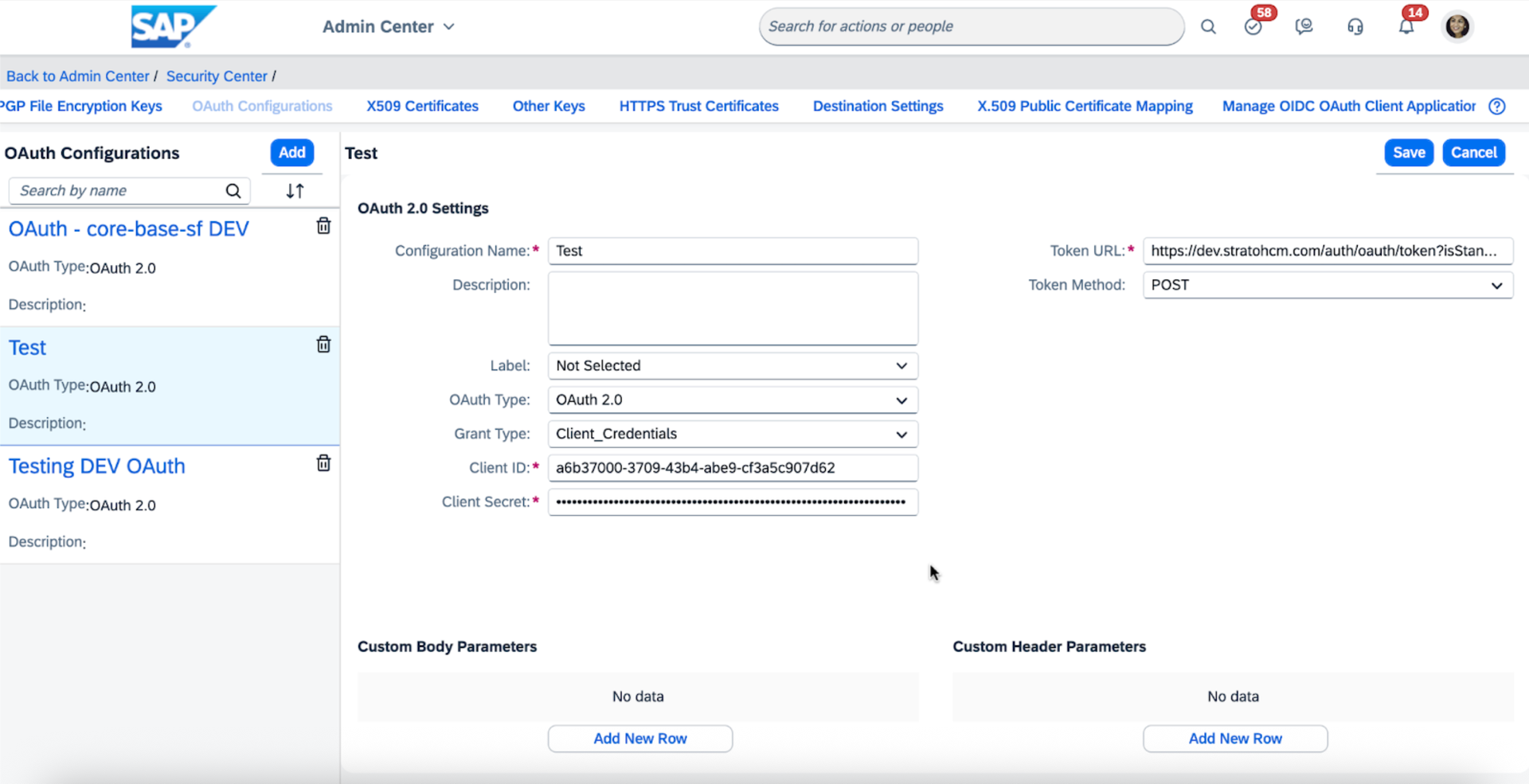Click the Client ID input field
Screen dimensions: 1529x784
(x=732, y=468)
